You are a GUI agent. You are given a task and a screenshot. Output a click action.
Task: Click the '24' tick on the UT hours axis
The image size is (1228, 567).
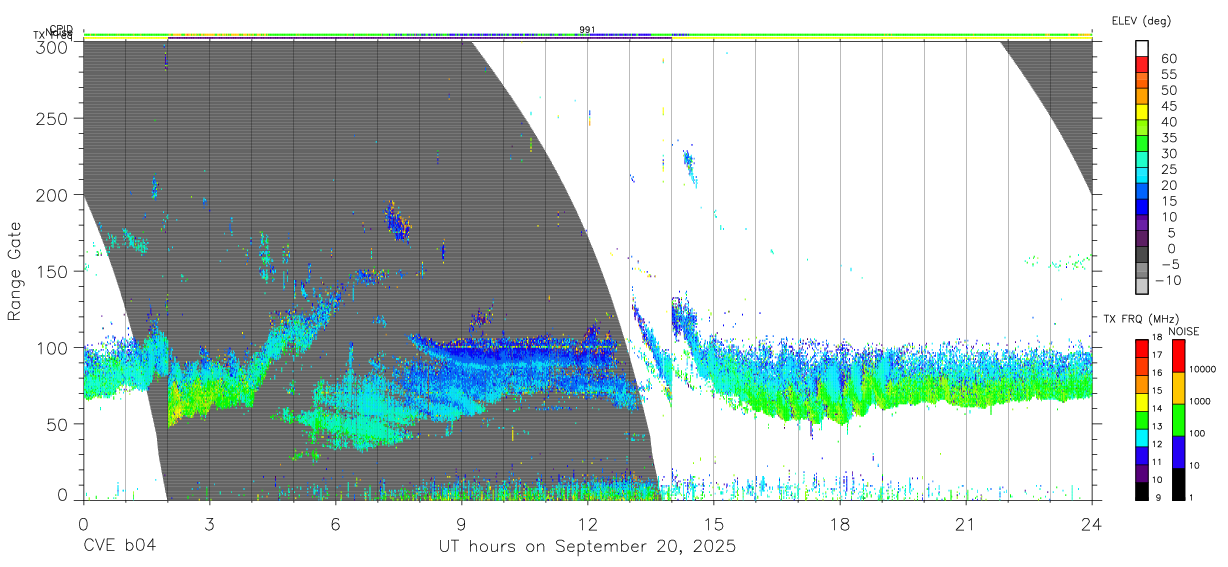(x=1091, y=524)
